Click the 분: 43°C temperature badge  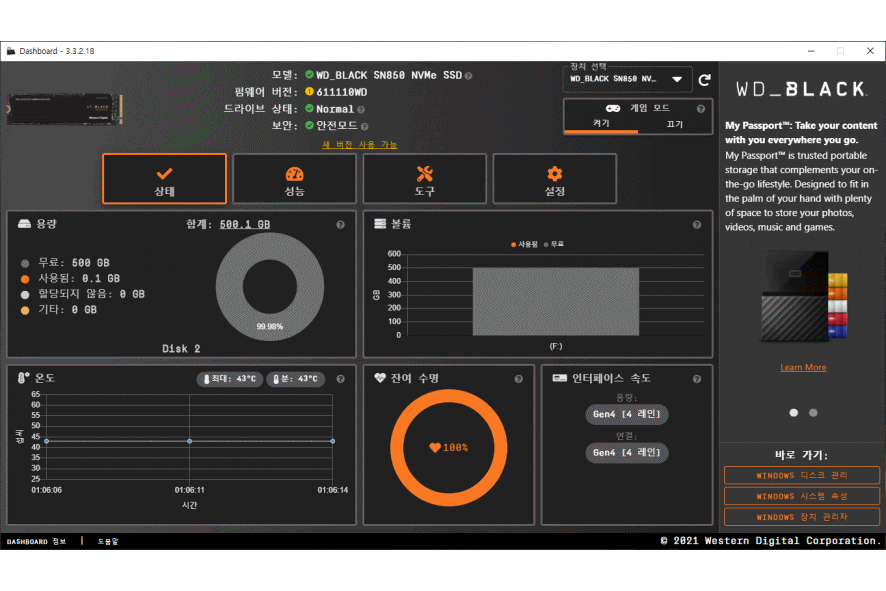pos(296,379)
